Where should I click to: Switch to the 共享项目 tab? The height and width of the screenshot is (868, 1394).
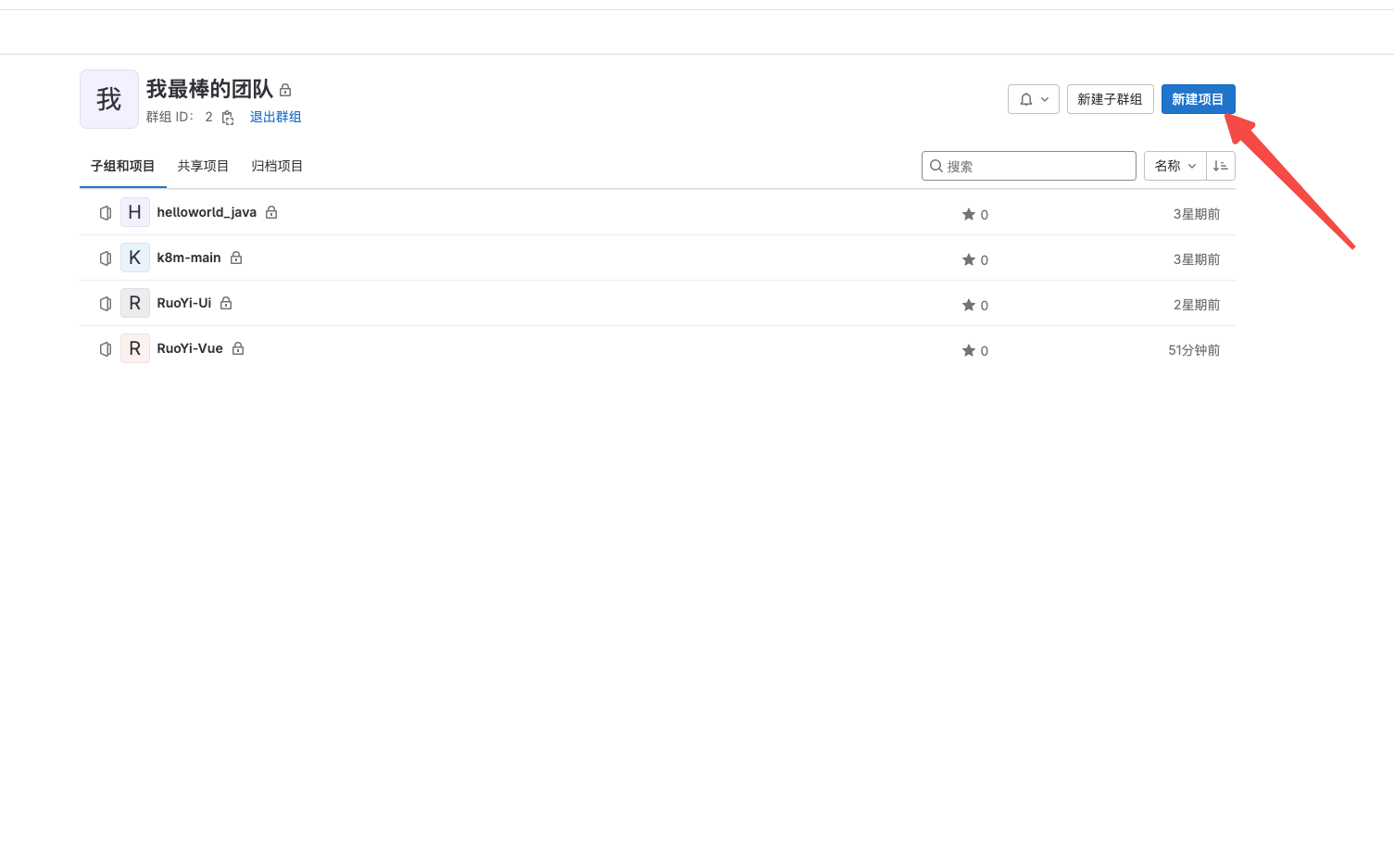coord(203,166)
